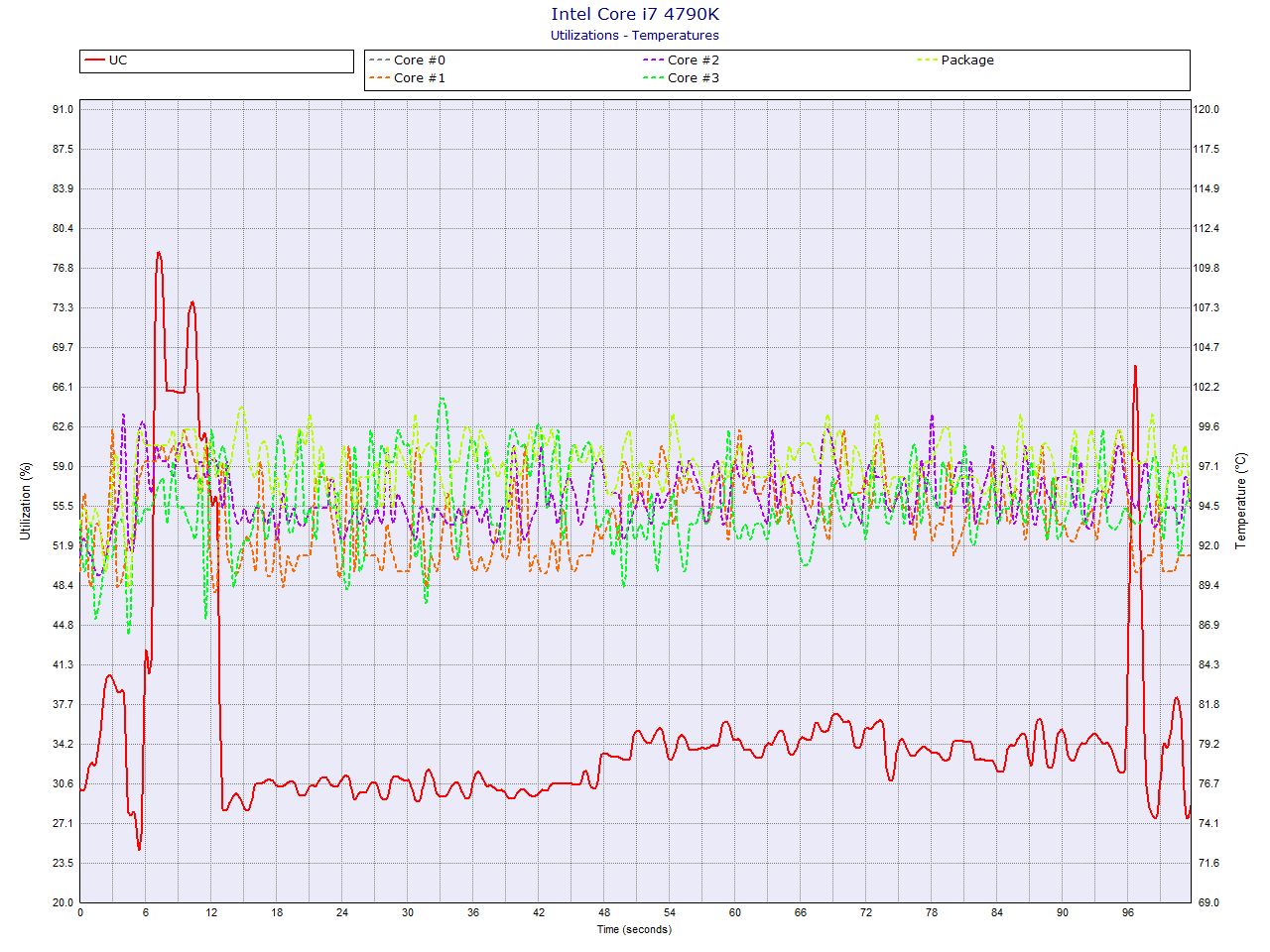Click the 91.0 utilization axis value
The height and width of the screenshot is (952, 1270).
pos(63,109)
